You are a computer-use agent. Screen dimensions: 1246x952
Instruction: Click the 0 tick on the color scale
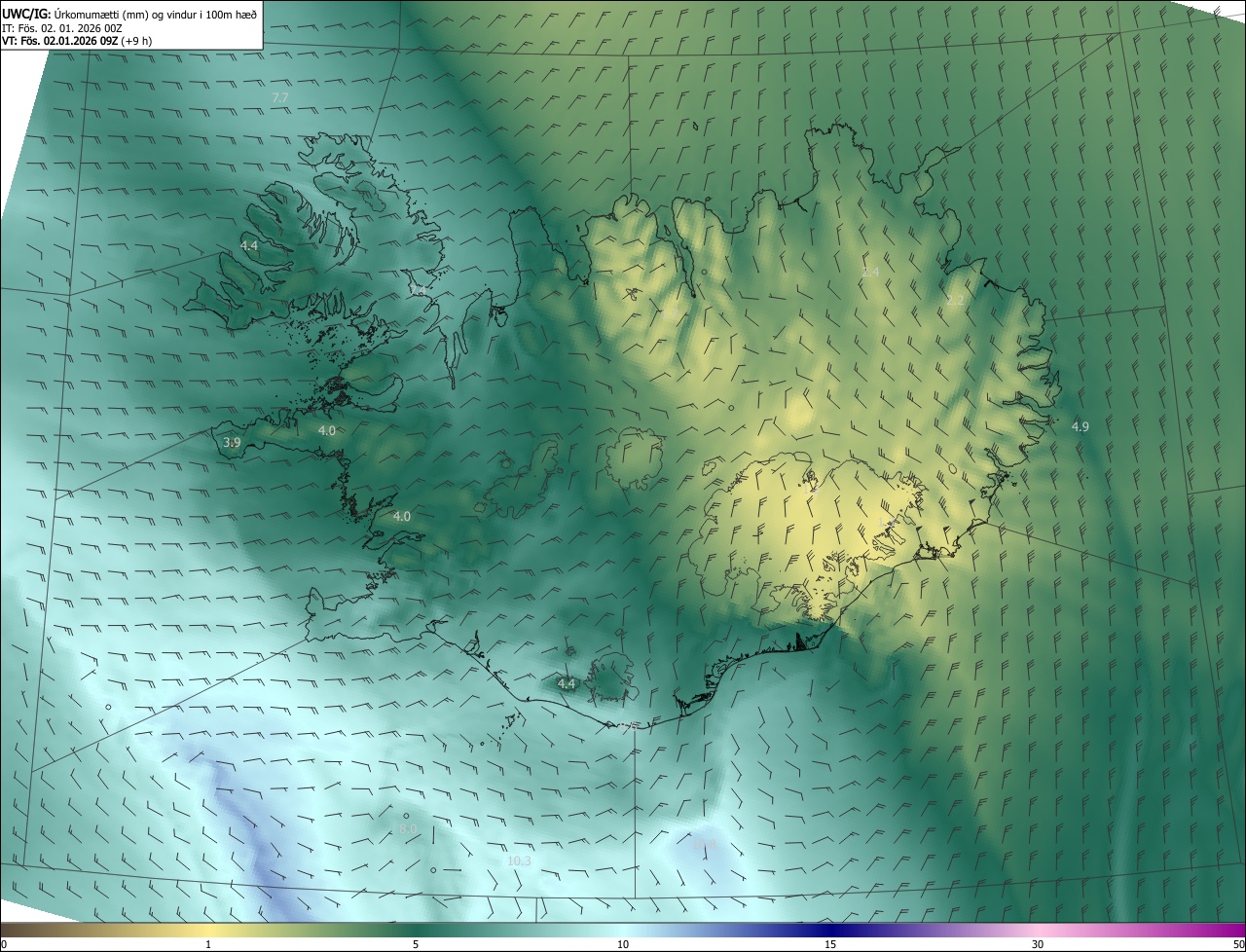coord(4,945)
